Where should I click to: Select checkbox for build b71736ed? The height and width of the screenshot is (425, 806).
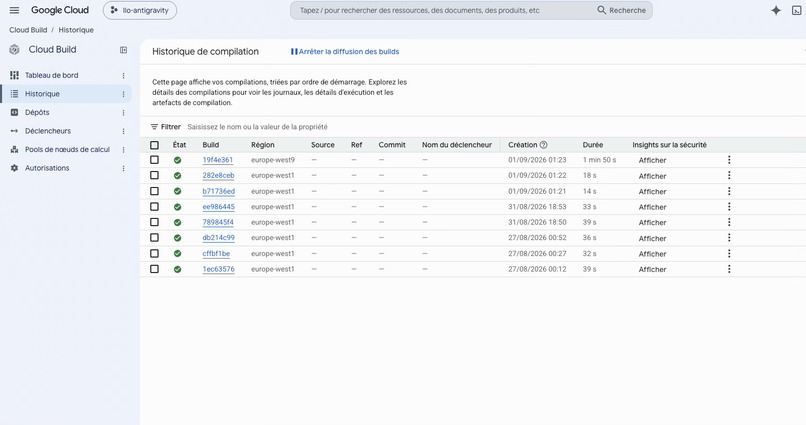154,191
